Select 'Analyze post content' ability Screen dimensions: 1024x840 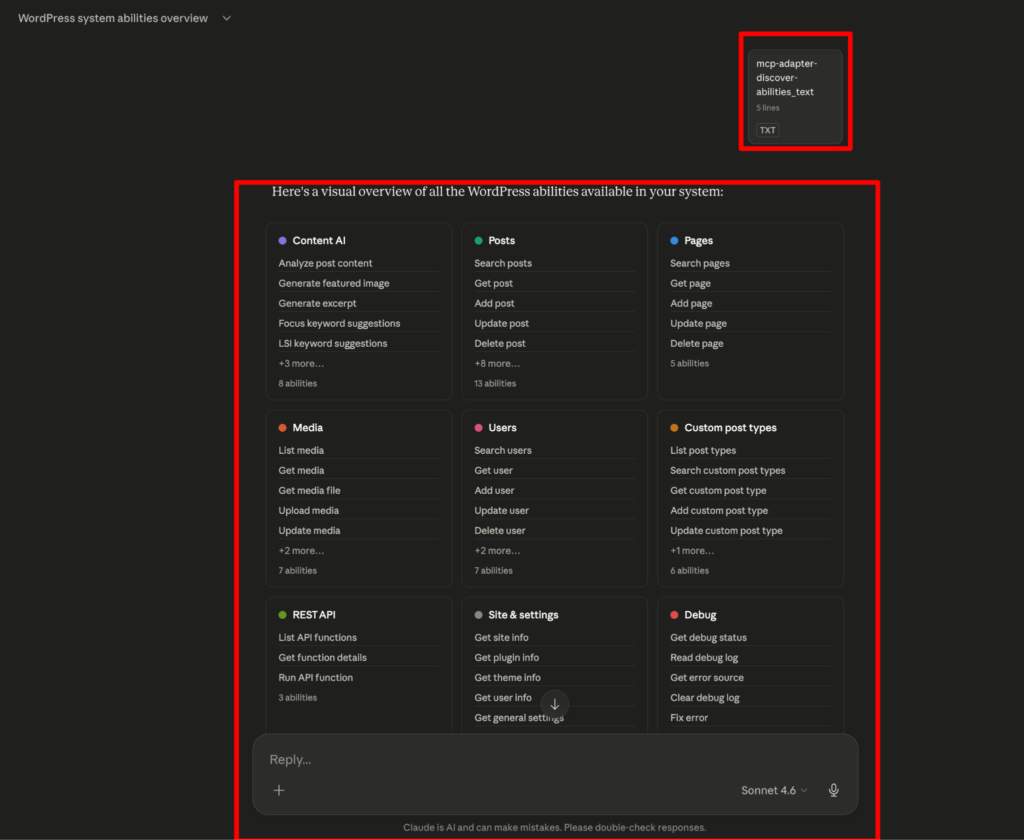(x=325, y=263)
